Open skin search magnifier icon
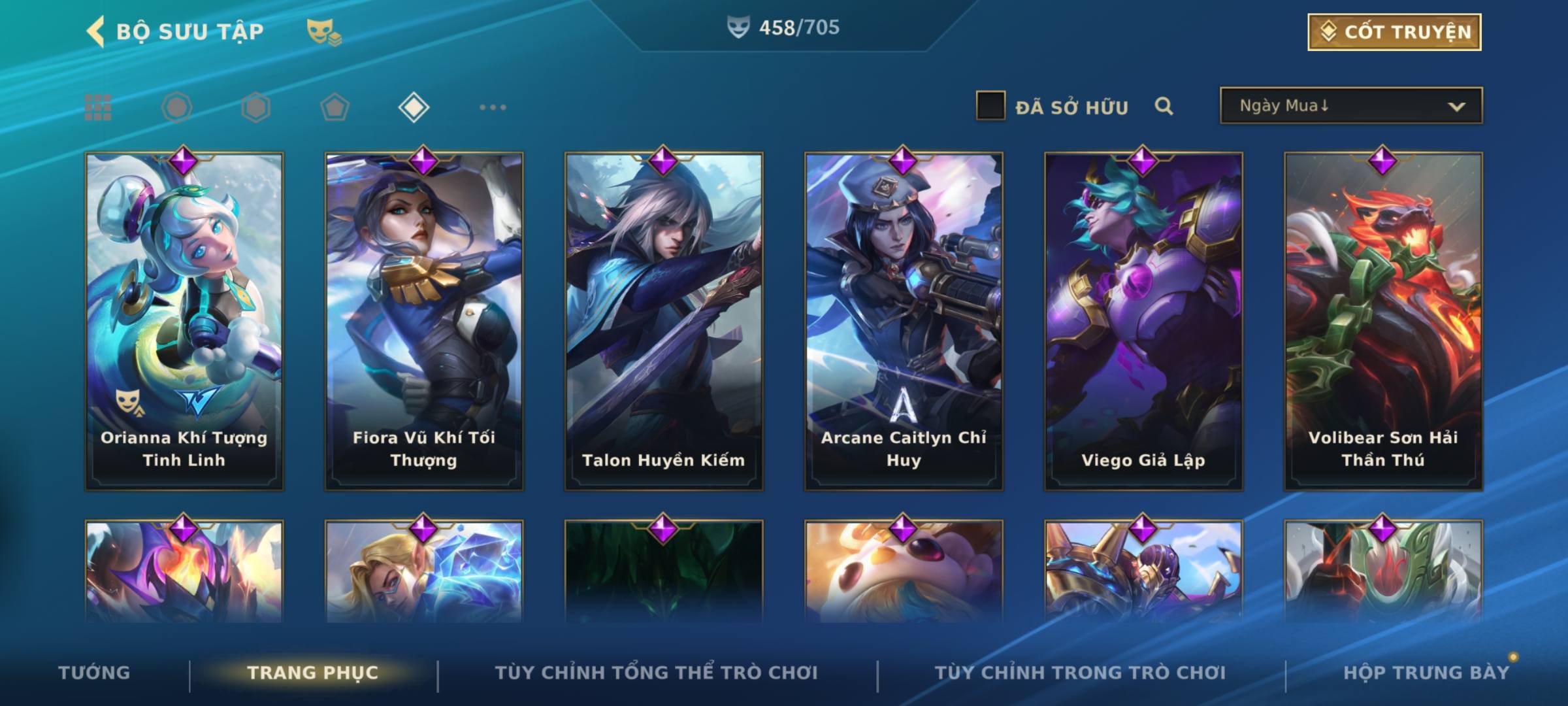The image size is (1568, 706). (x=1164, y=107)
